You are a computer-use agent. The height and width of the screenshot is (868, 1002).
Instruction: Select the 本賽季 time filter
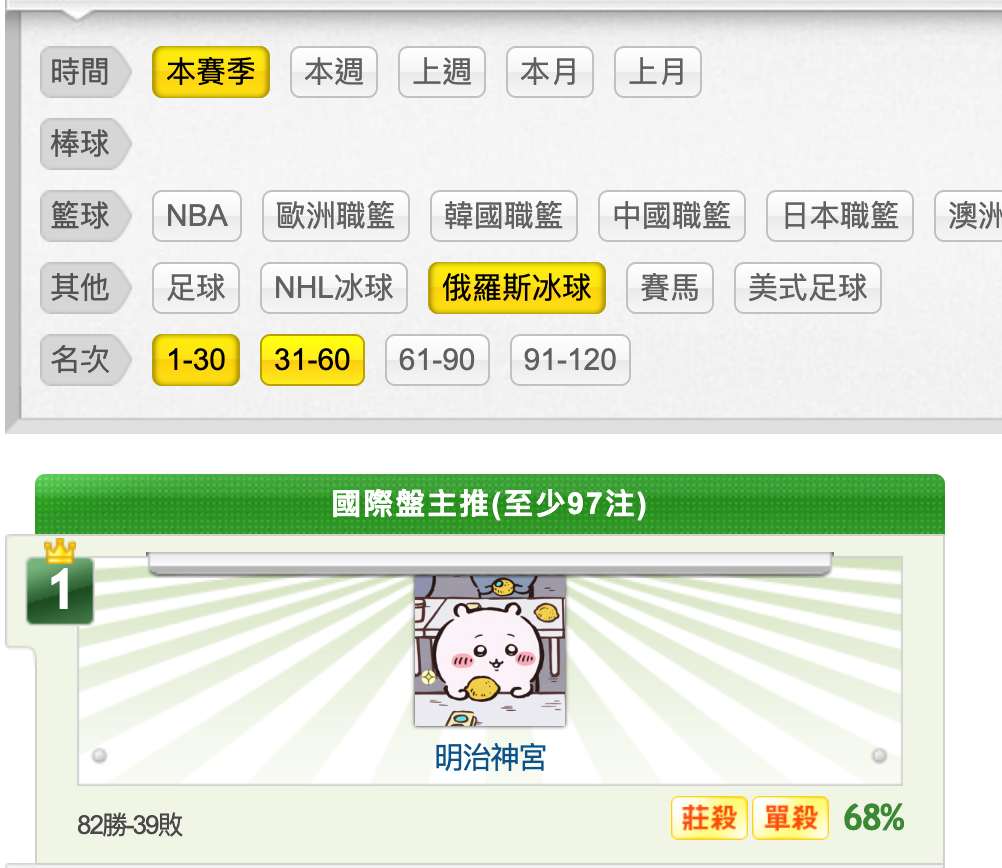click(211, 72)
